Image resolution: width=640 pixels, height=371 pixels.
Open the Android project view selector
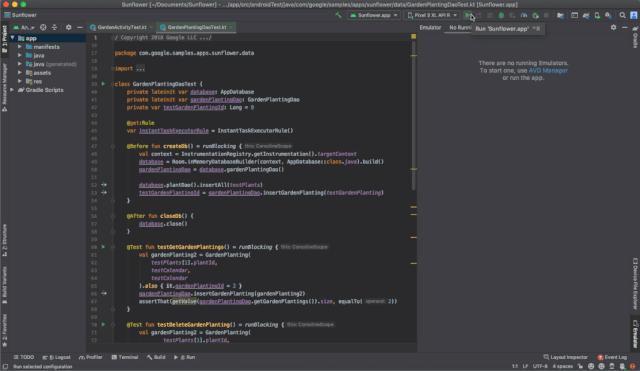(24, 27)
